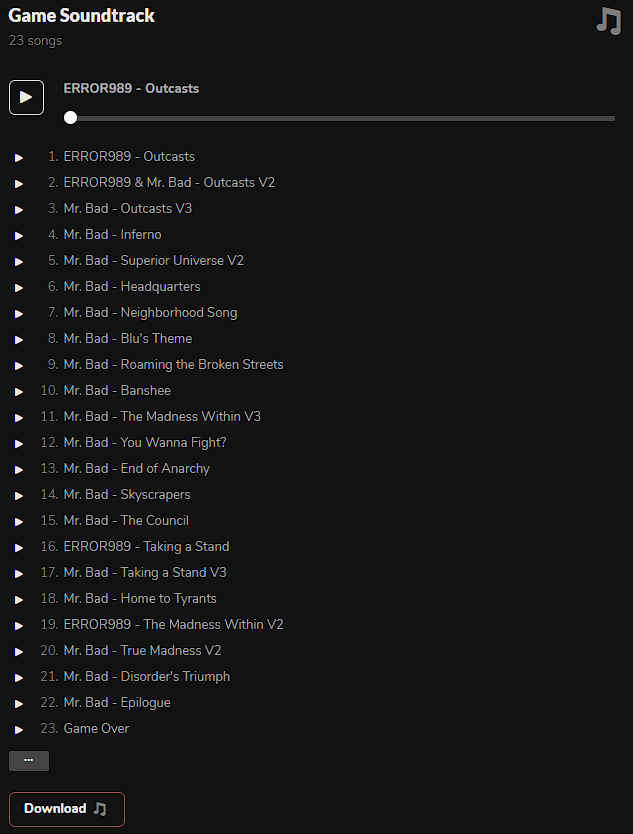Click the Download button
The image size is (633, 834).
(x=67, y=809)
